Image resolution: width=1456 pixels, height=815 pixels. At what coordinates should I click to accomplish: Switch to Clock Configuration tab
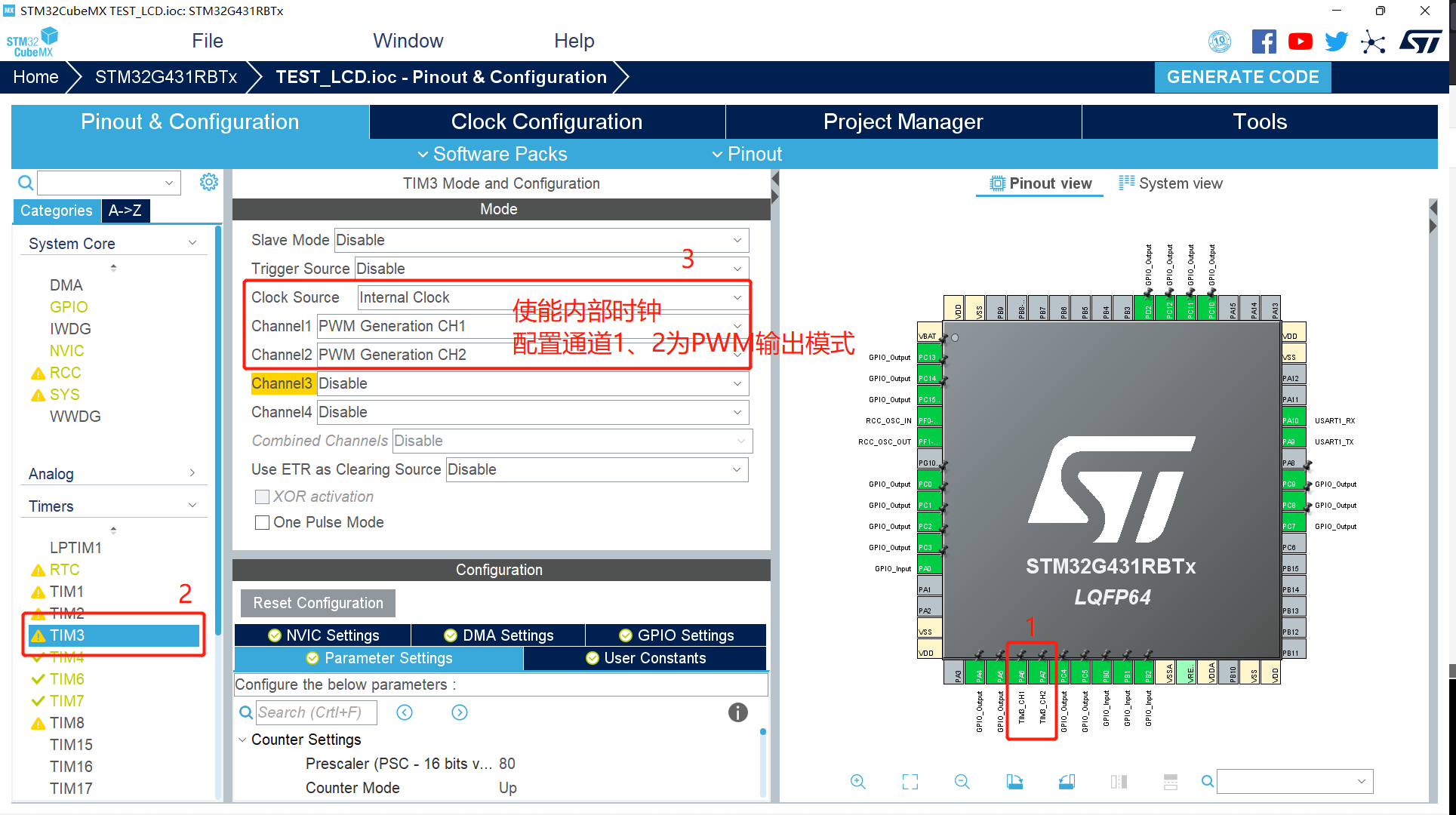547,121
